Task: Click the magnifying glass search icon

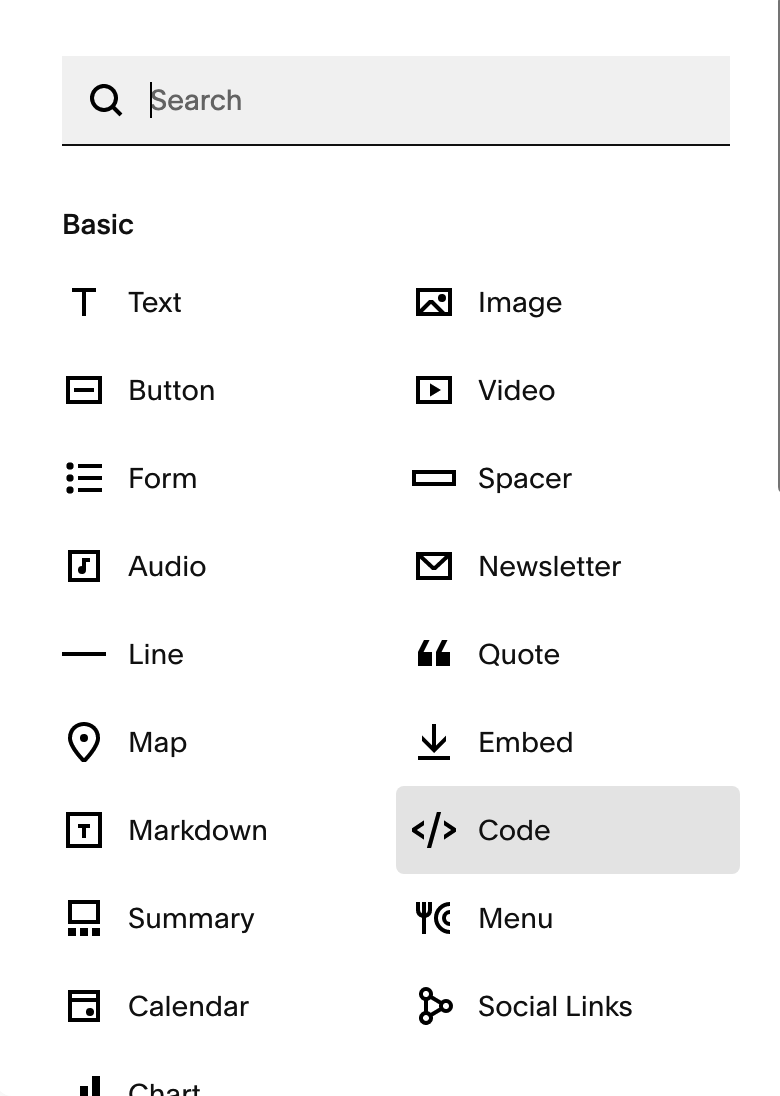Action: pos(105,100)
